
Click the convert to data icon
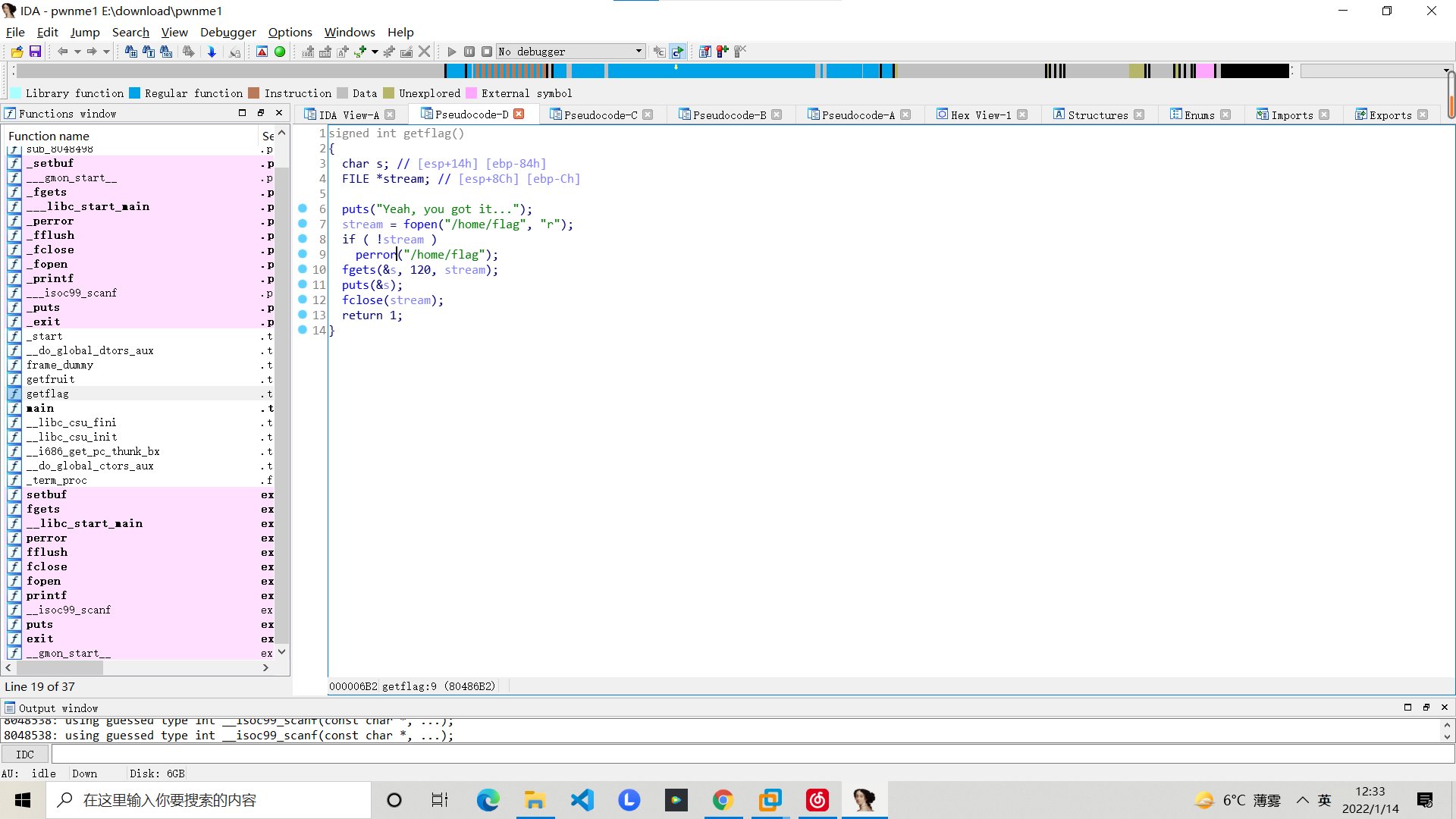click(x=325, y=52)
